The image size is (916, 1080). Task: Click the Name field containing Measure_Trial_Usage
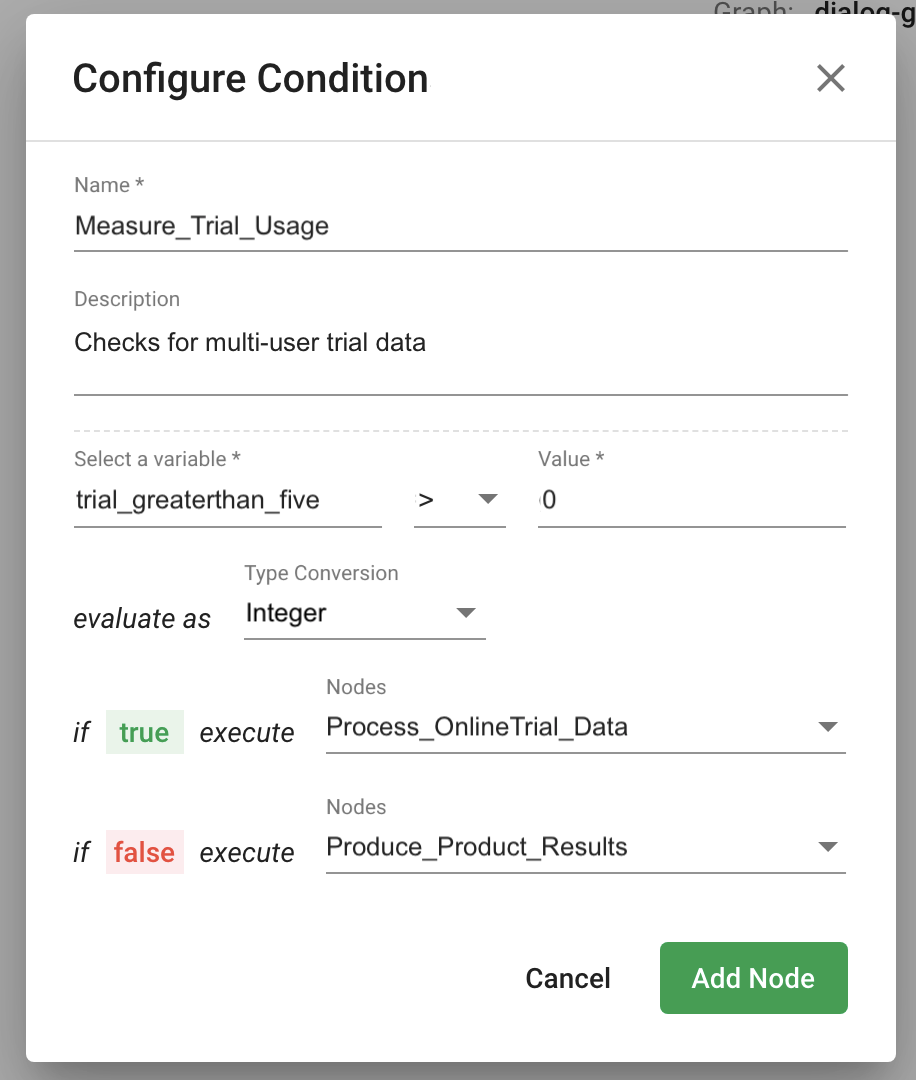point(460,227)
